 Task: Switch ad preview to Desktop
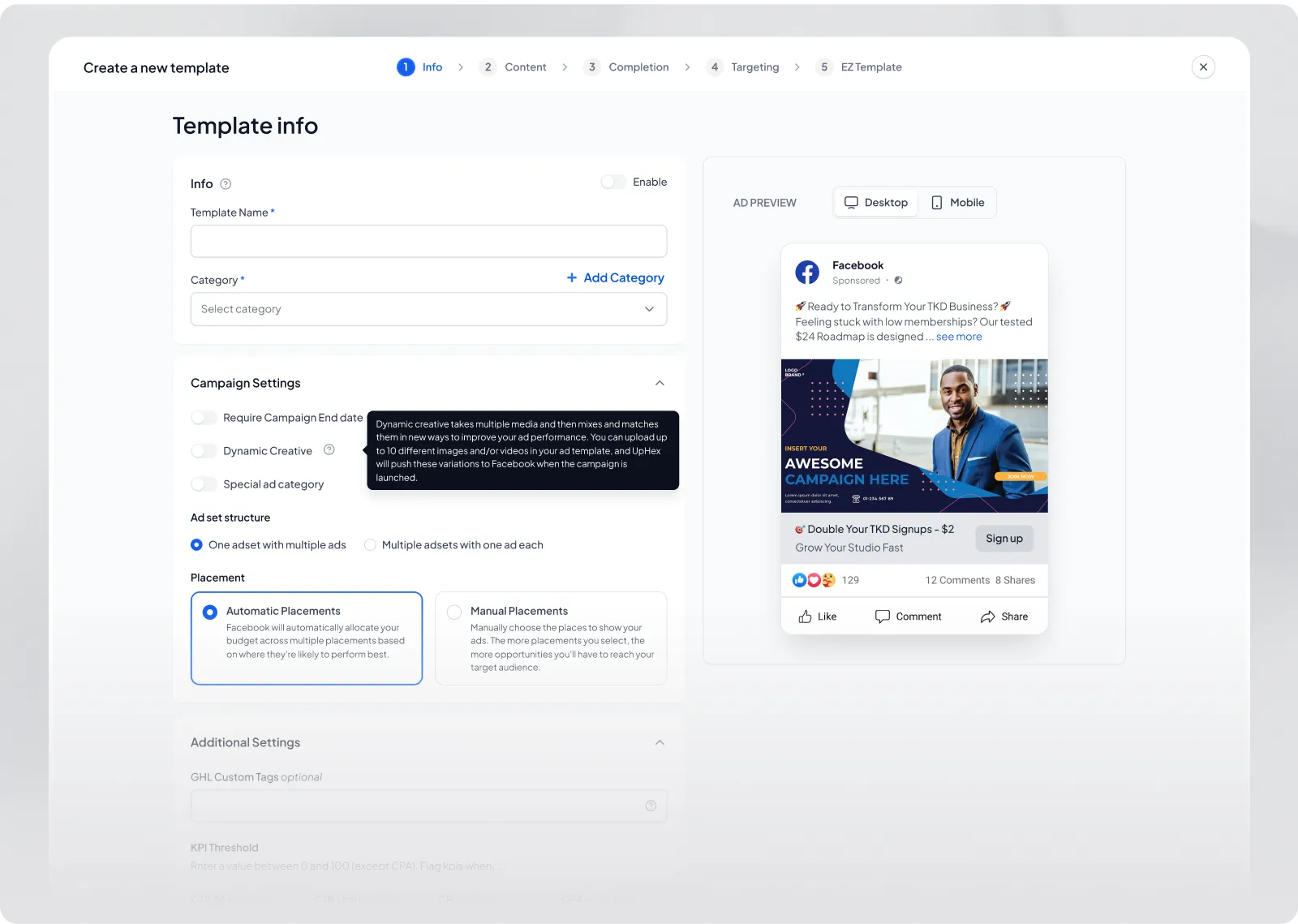(x=876, y=203)
